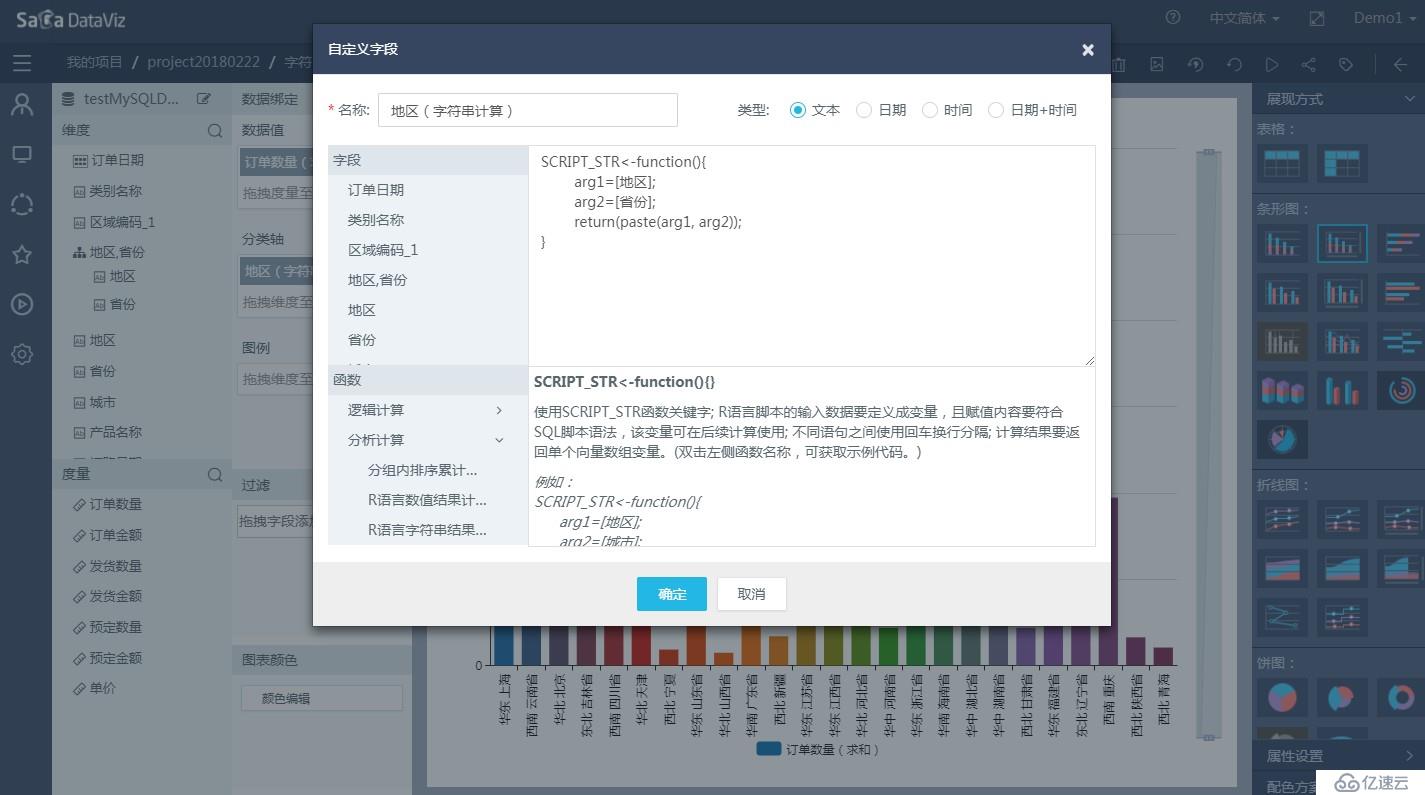Click the help question mark icon
This screenshot has height=795, width=1425.
coord(1173,18)
